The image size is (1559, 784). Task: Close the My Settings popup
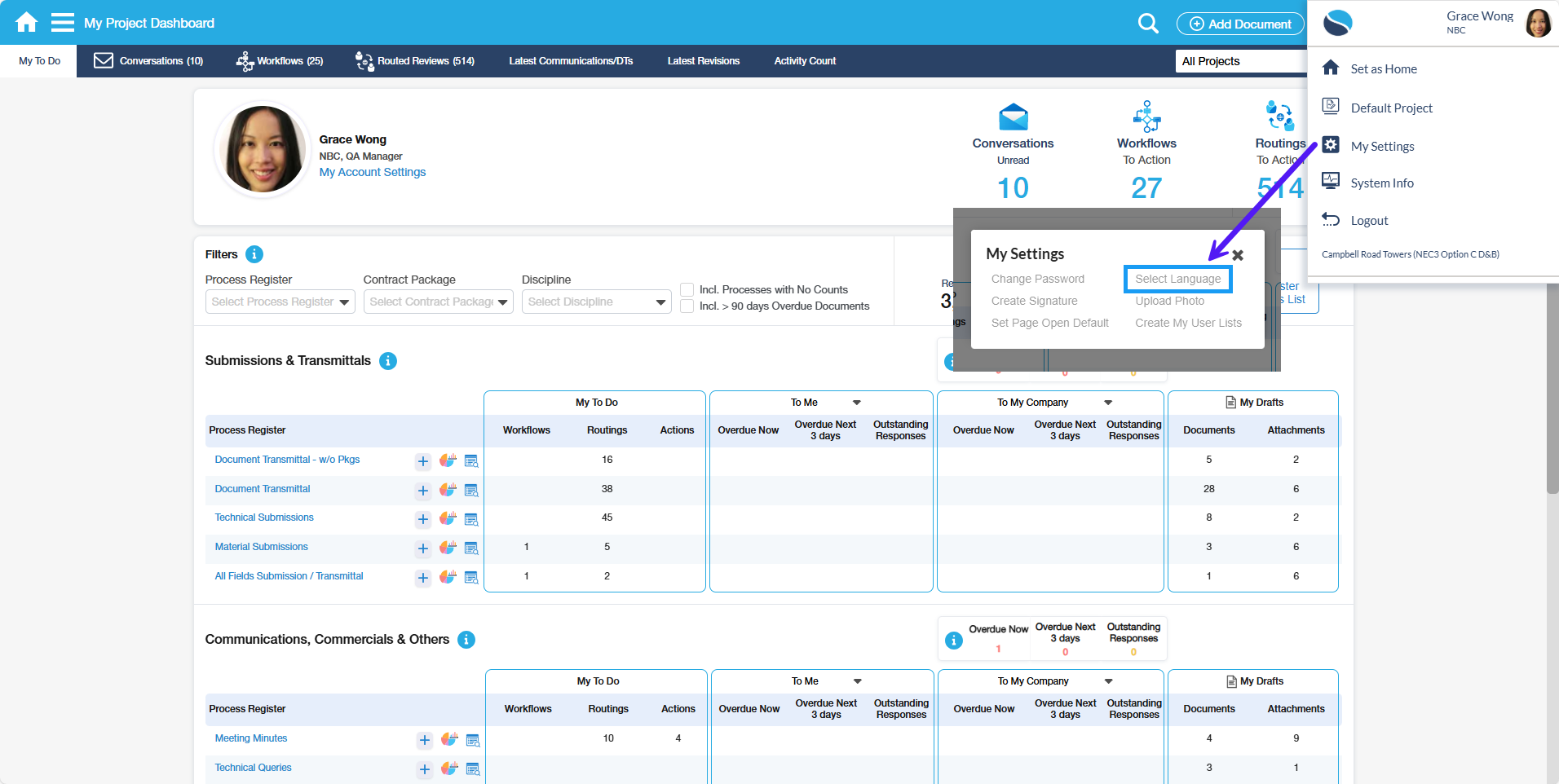tap(1238, 255)
